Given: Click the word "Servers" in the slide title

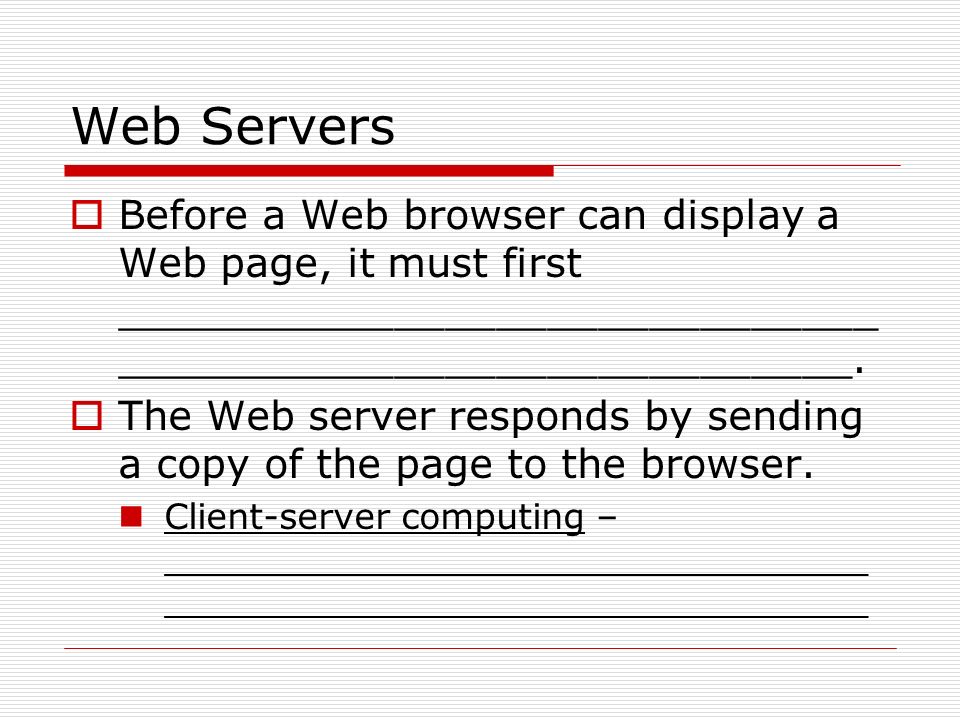Looking at the screenshot, I should (x=298, y=126).
